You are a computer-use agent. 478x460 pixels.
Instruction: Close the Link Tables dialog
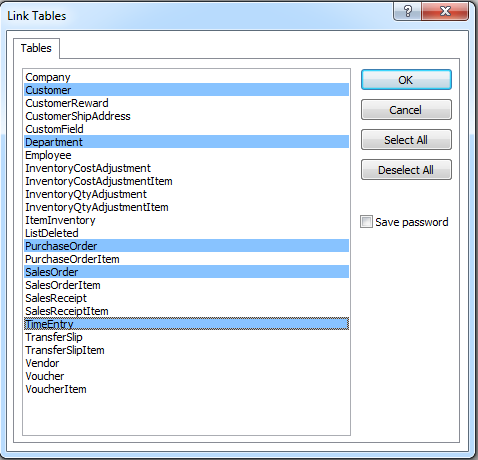click(x=445, y=11)
